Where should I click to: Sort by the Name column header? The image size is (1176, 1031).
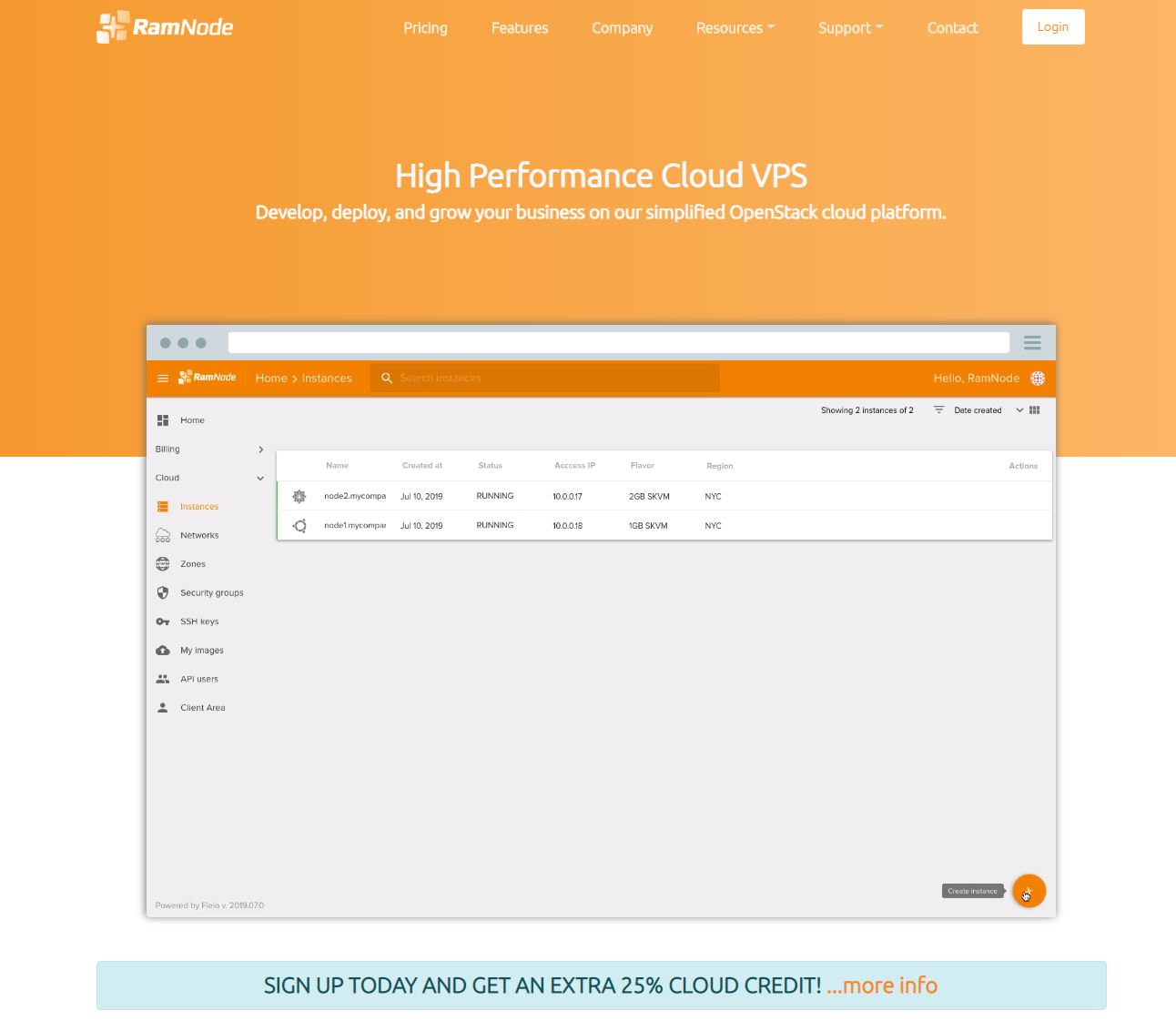coord(338,466)
